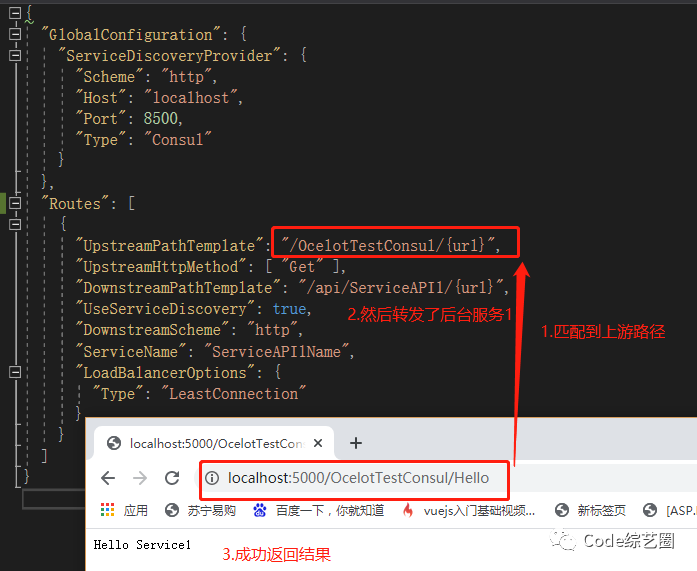Viewport: 697px width, 571px height.
Task: Open the [ASP. bookmark
Action: [669, 510]
